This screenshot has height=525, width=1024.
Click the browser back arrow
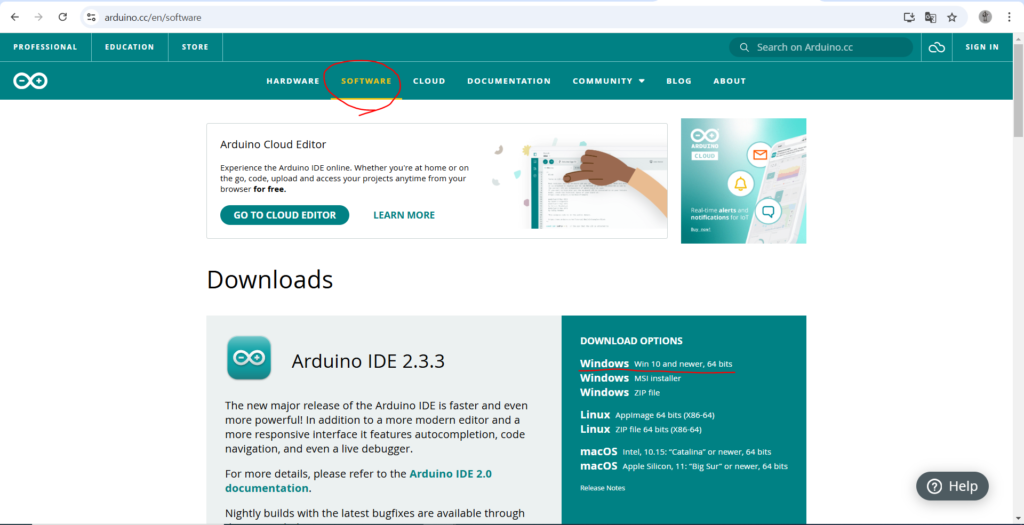14,18
